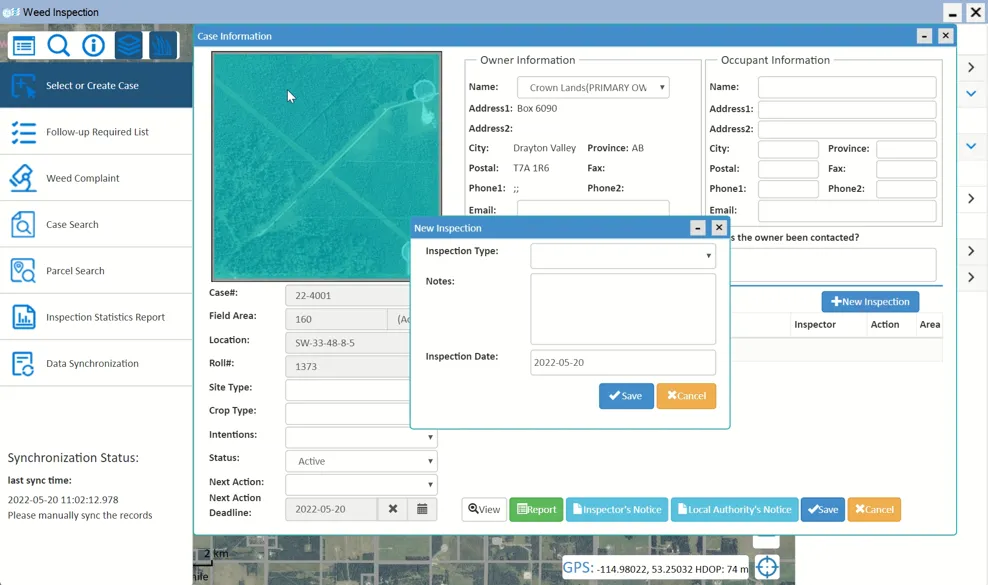Cancel the Case Information form

[875, 509]
